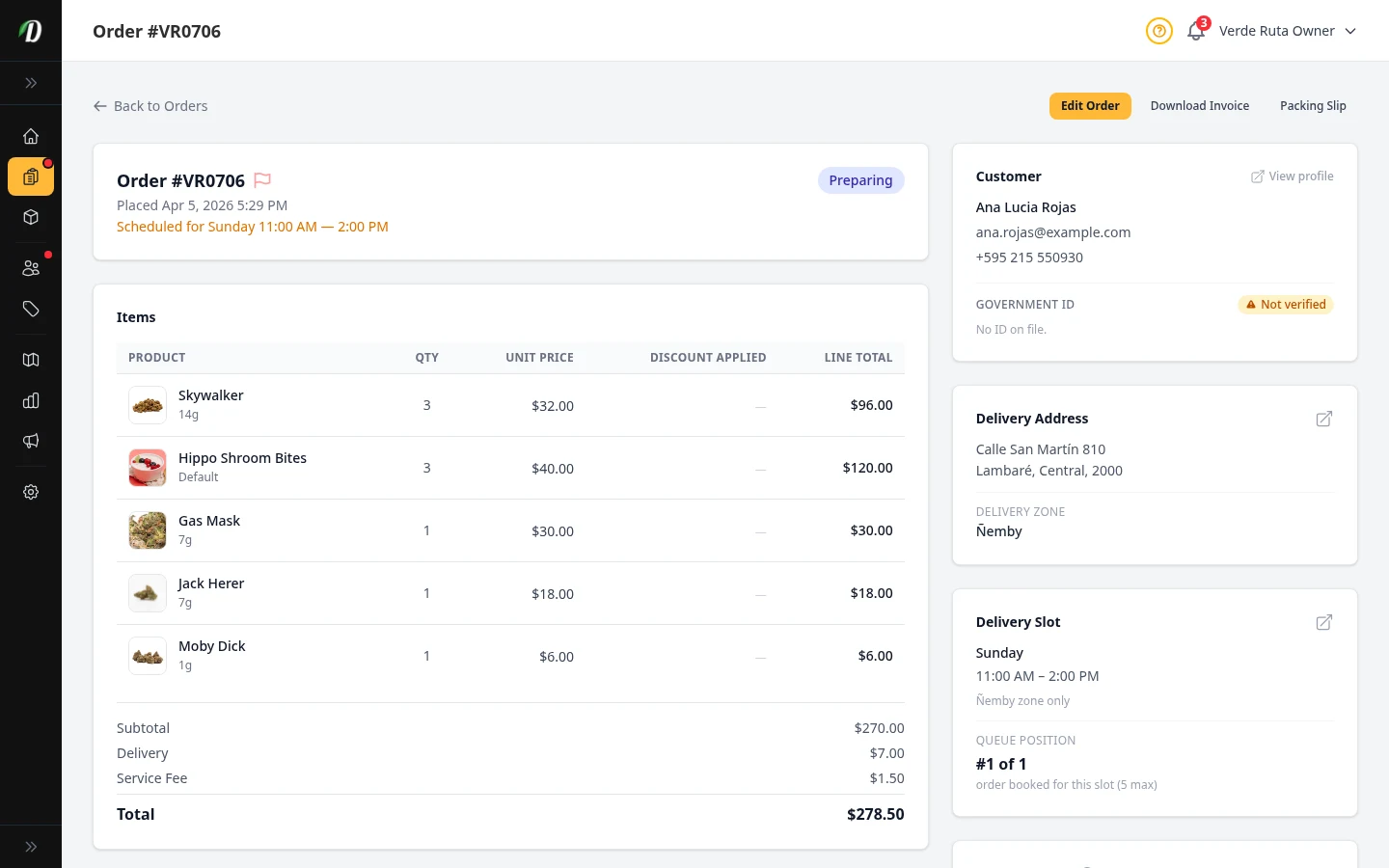Viewport: 1389px width, 868px height.
Task: Select the Orders clipboard icon in sidebar
Action: tap(31, 176)
